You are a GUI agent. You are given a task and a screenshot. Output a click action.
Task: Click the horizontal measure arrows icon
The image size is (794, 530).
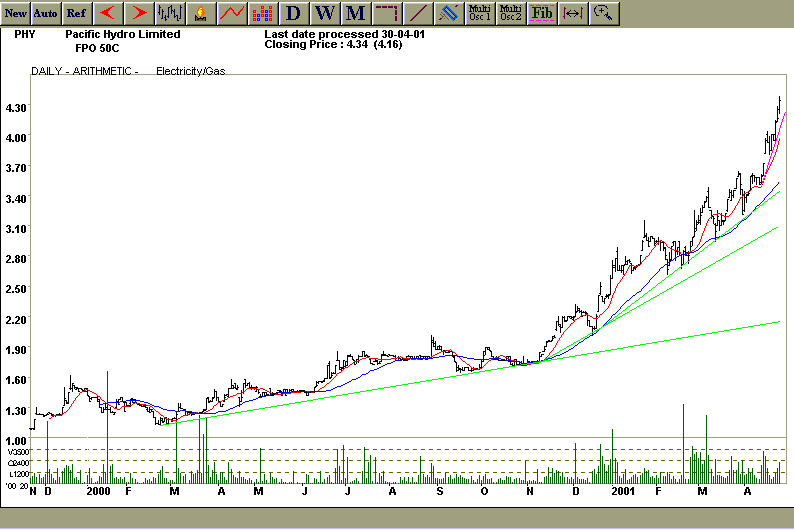pos(572,13)
